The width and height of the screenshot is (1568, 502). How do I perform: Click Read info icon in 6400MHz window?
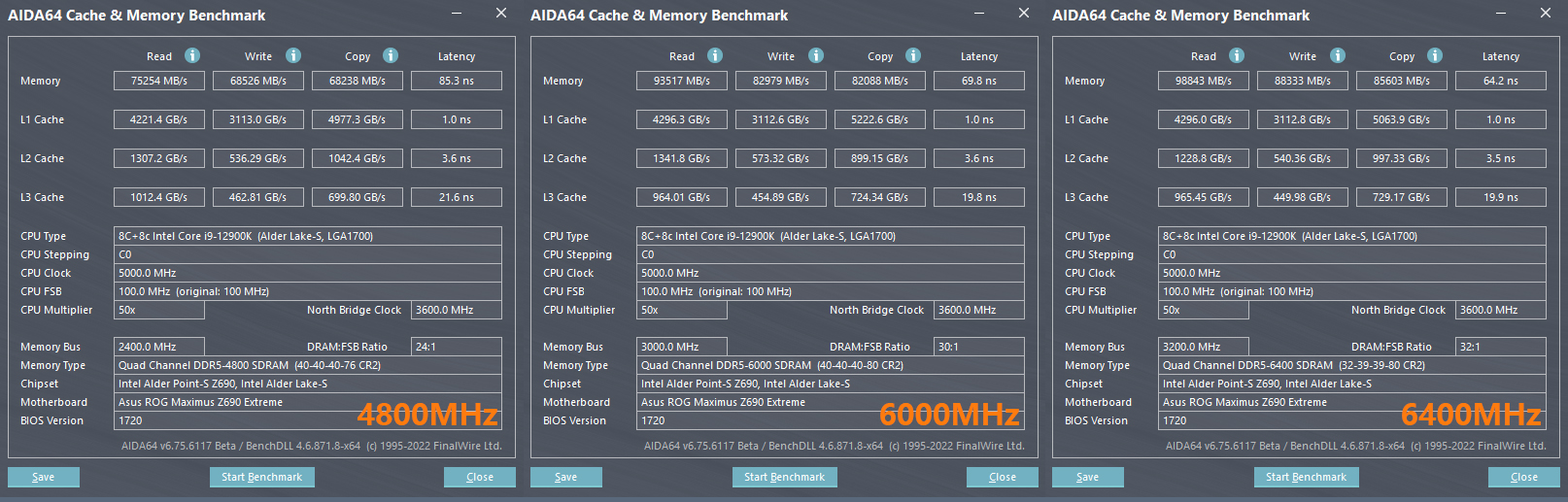[1237, 55]
